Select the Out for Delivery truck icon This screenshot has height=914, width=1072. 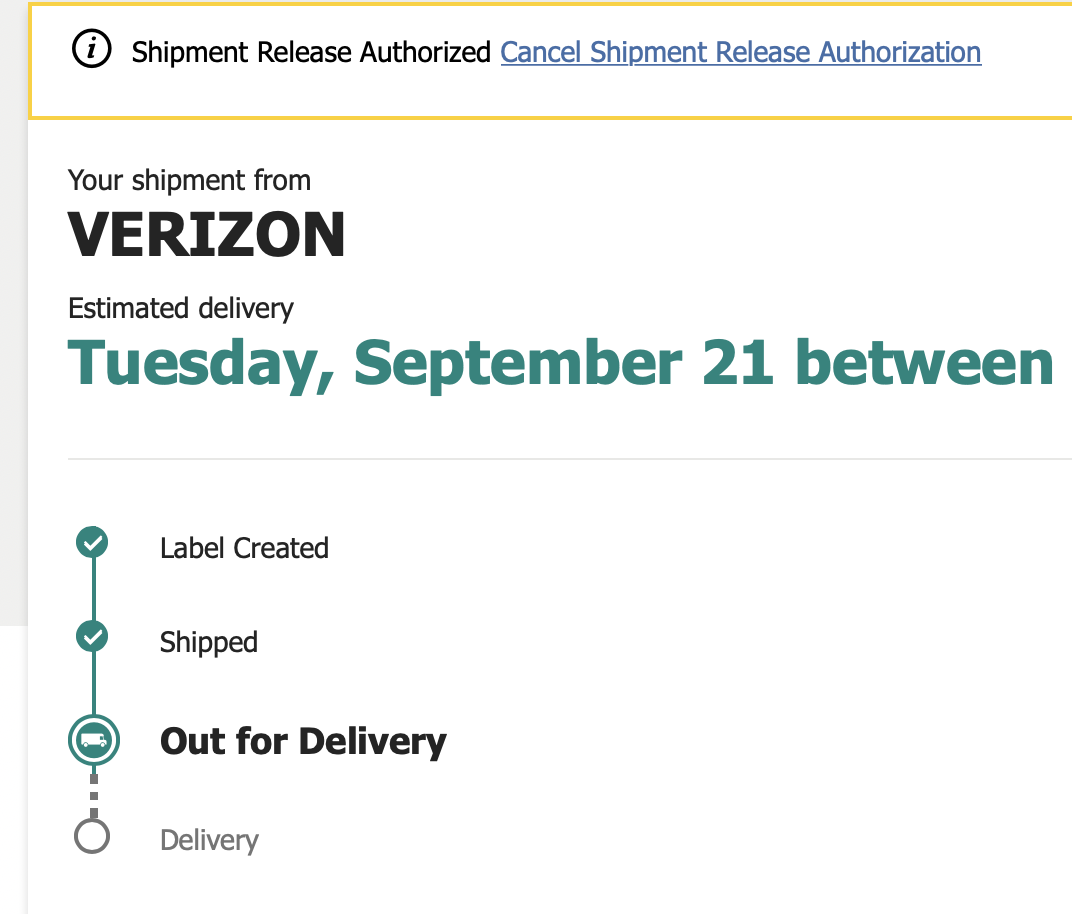(x=94, y=741)
